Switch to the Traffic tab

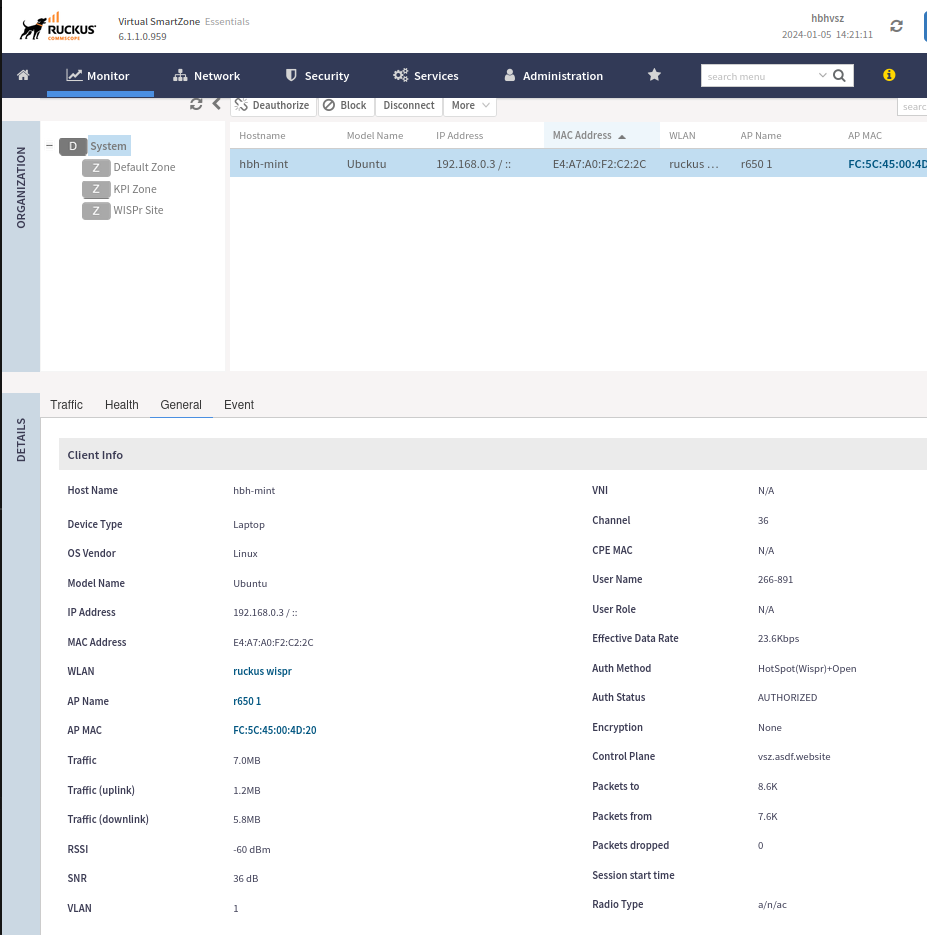click(x=66, y=405)
